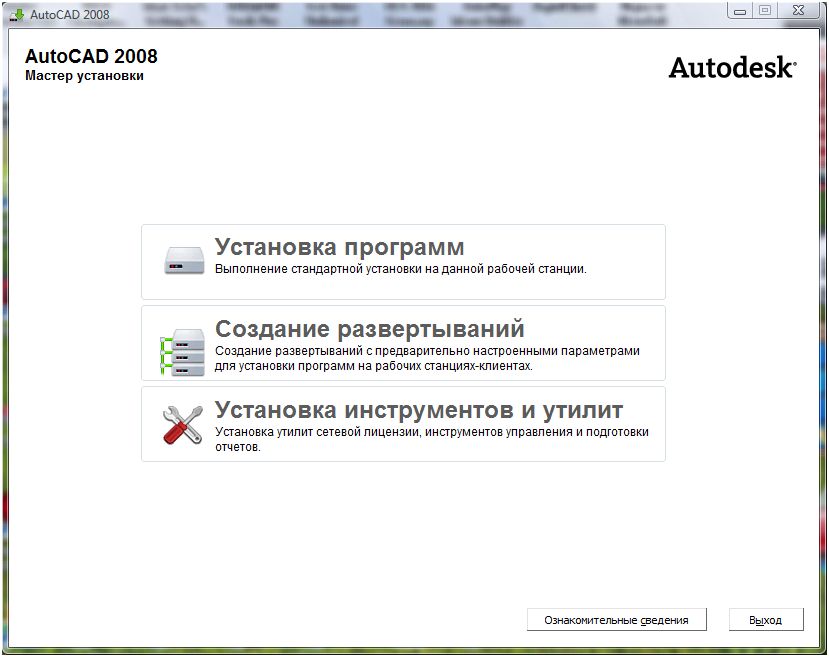The width and height of the screenshot is (829, 657).
Task: Click the Выход button
Action: click(x=766, y=619)
